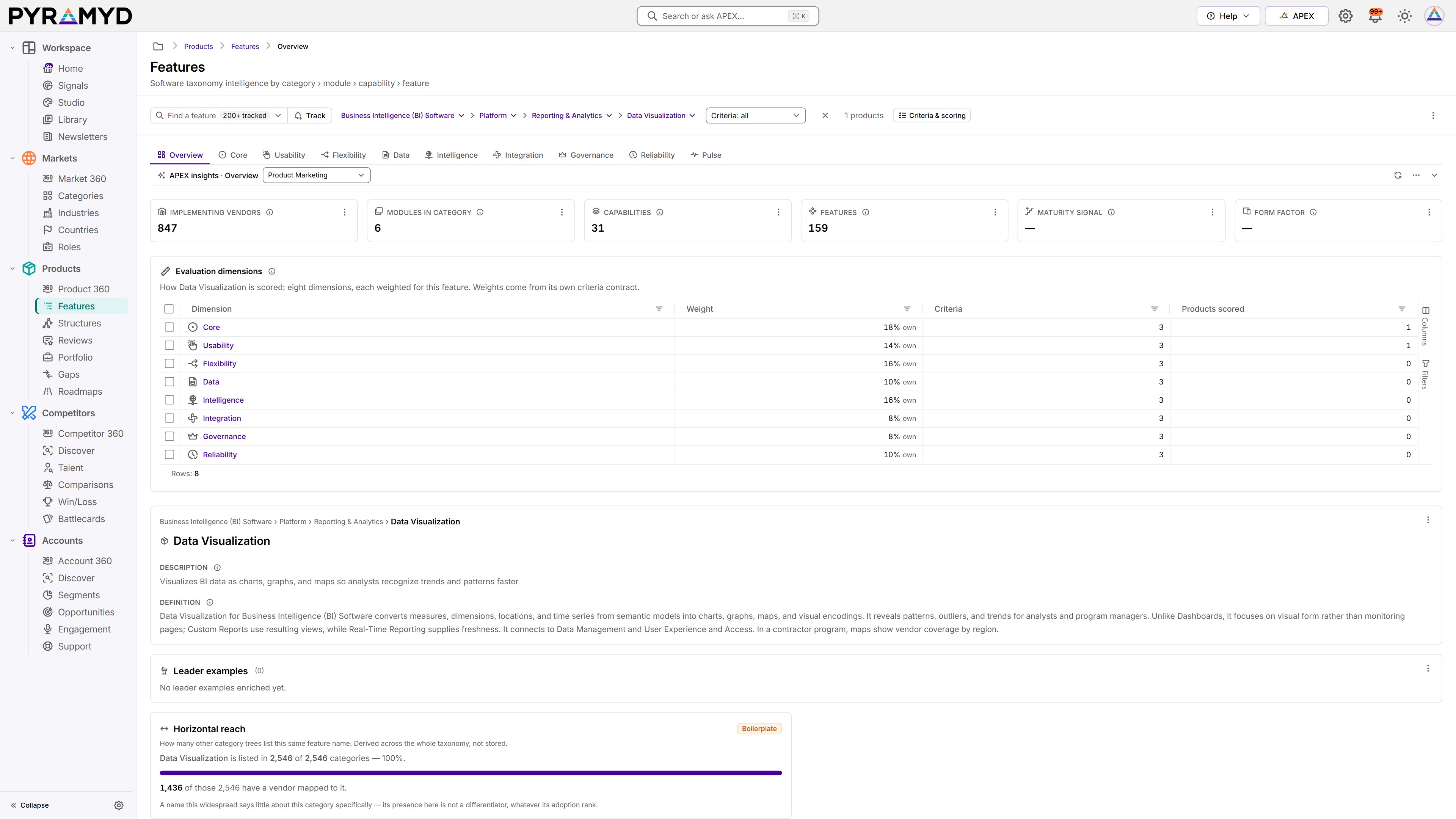
Task: Switch to the Governance tab
Action: click(x=585, y=155)
